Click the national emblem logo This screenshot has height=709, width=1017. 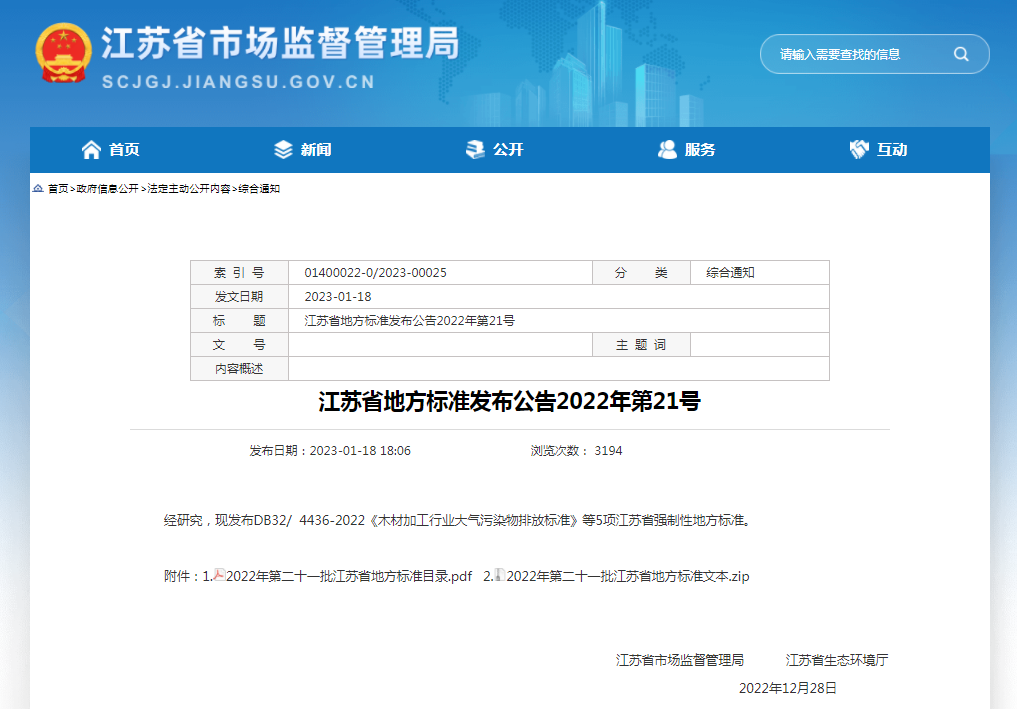(x=64, y=54)
